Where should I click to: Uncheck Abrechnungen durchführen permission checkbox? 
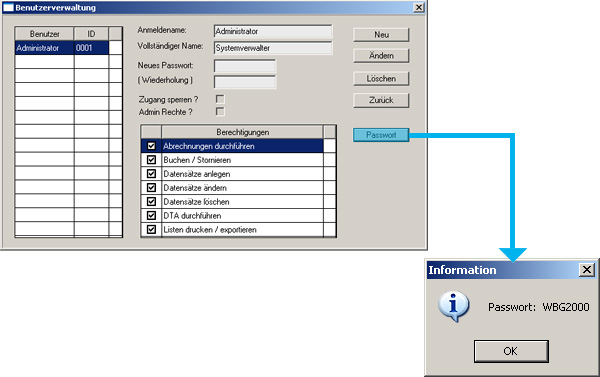152,146
